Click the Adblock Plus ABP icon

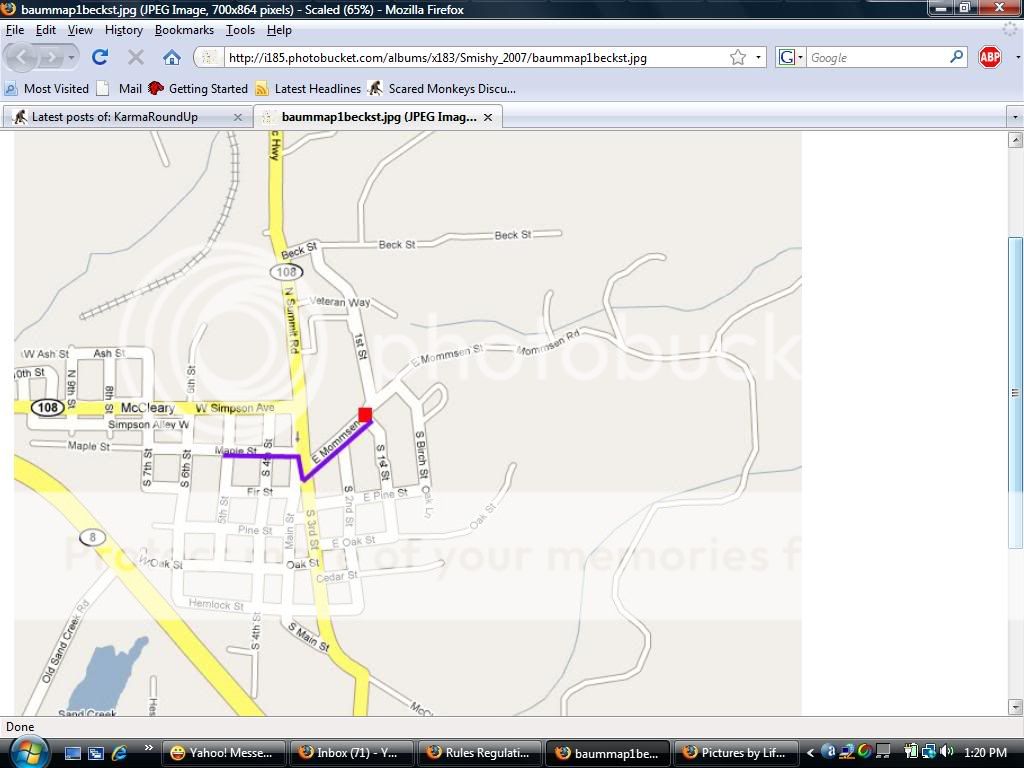[989, 57]
